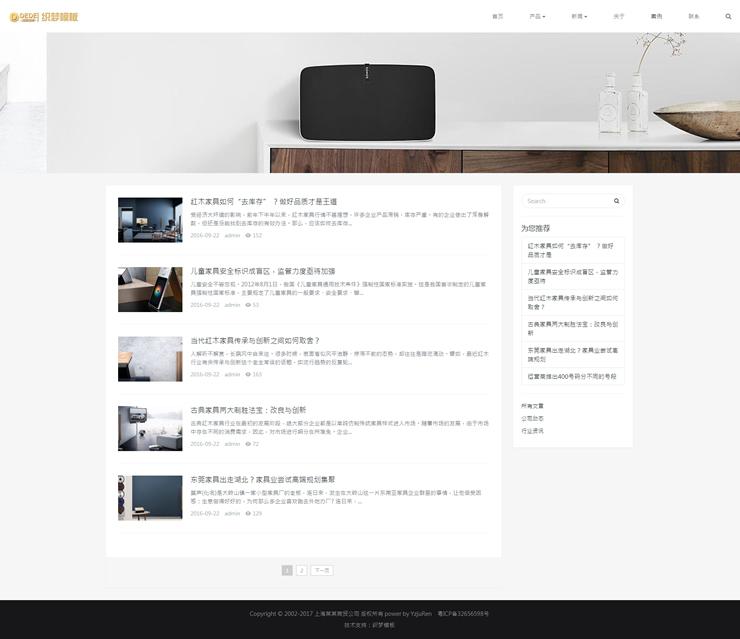
Task: Open main list article 红木家具如何“去库存”
Action: click(x=263, y=202)
